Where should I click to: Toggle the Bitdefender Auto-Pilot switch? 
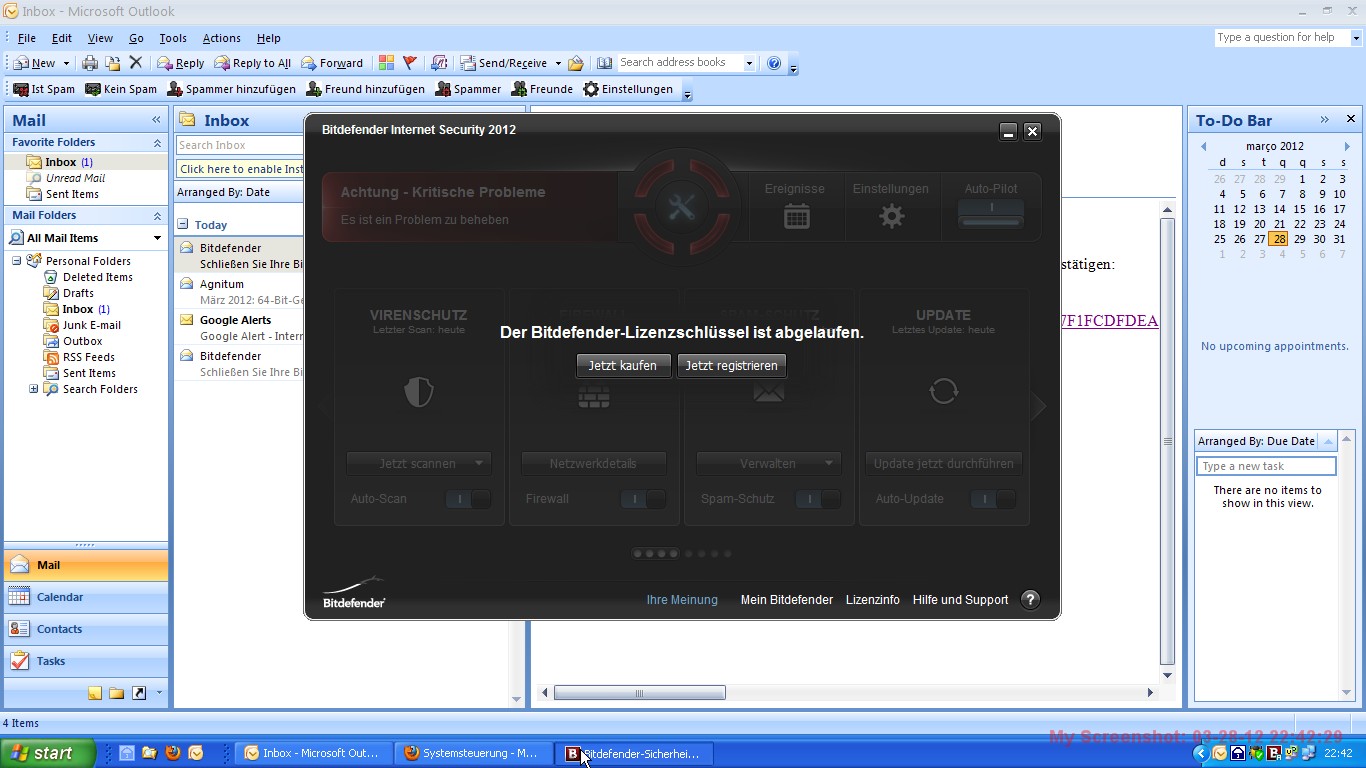991,213
